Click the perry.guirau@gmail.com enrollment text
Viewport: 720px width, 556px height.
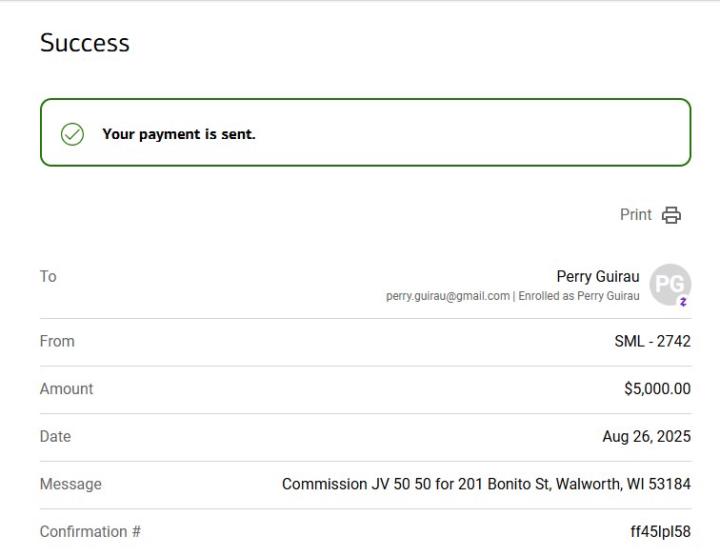tap(513, 296)
